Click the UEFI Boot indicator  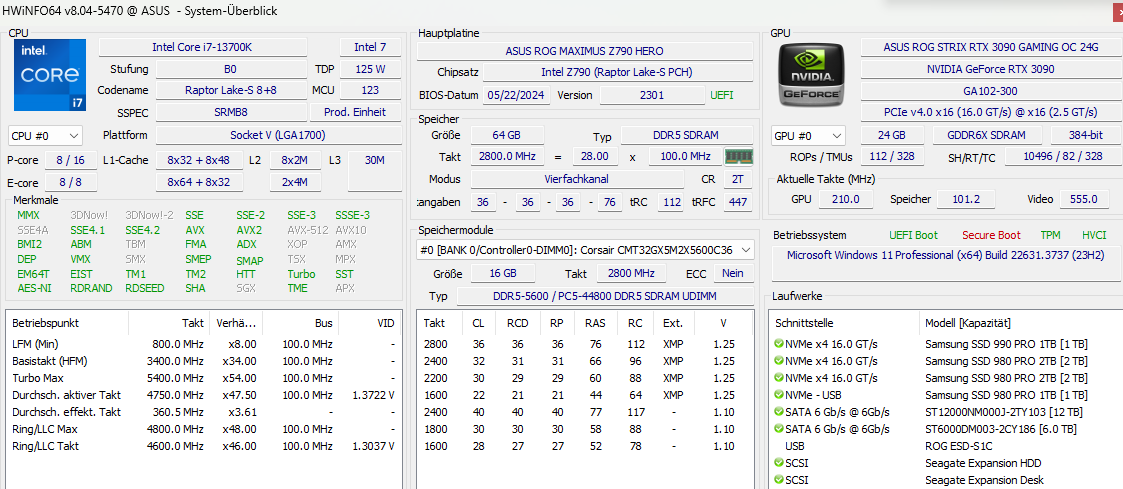coord(913,235)
